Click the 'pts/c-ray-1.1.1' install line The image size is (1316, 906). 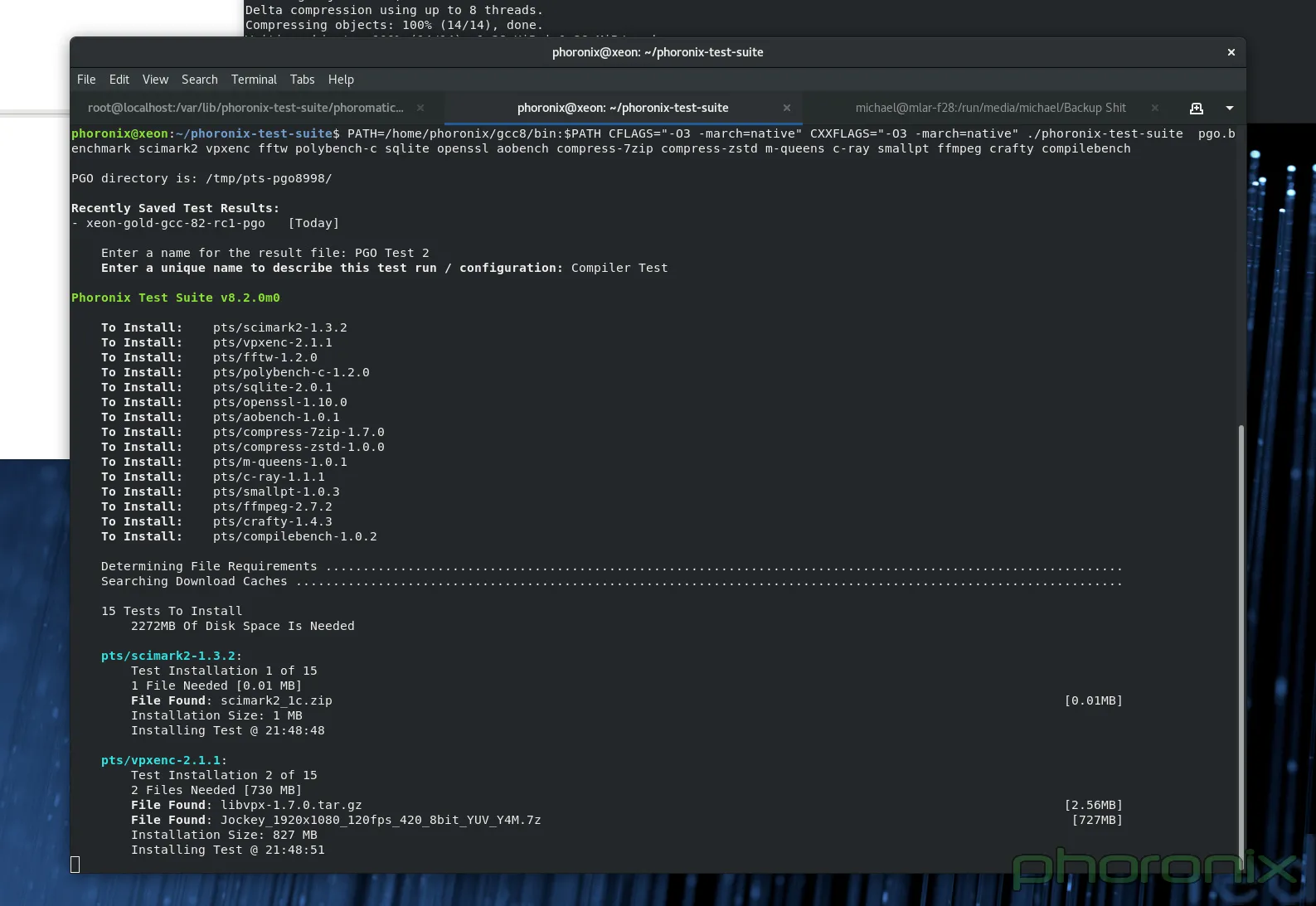(213, 477)
